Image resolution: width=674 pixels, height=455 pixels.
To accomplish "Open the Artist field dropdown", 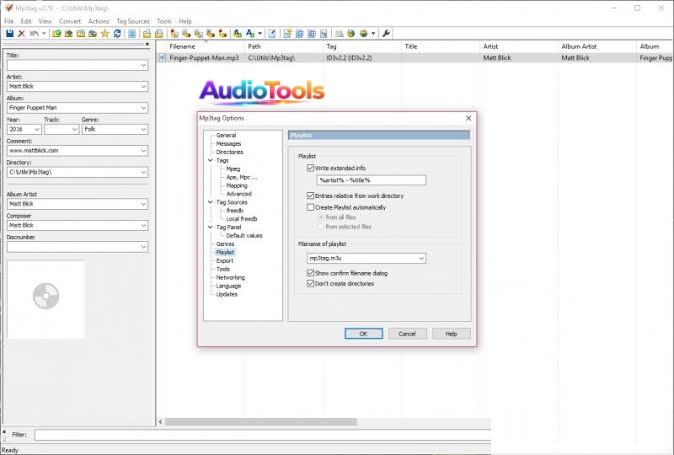I will point(143,86).
